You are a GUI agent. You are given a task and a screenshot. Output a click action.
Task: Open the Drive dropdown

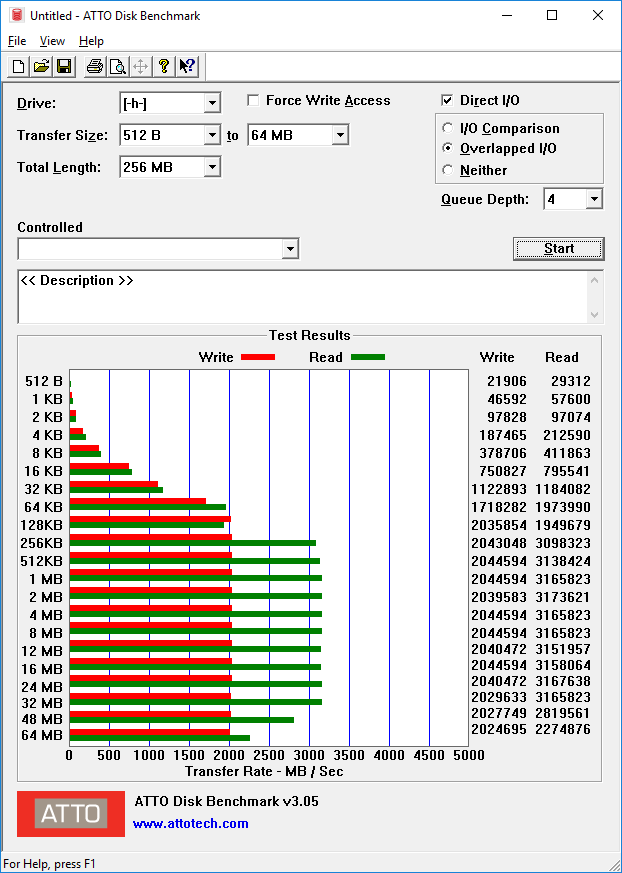click(x=212, y=104)
